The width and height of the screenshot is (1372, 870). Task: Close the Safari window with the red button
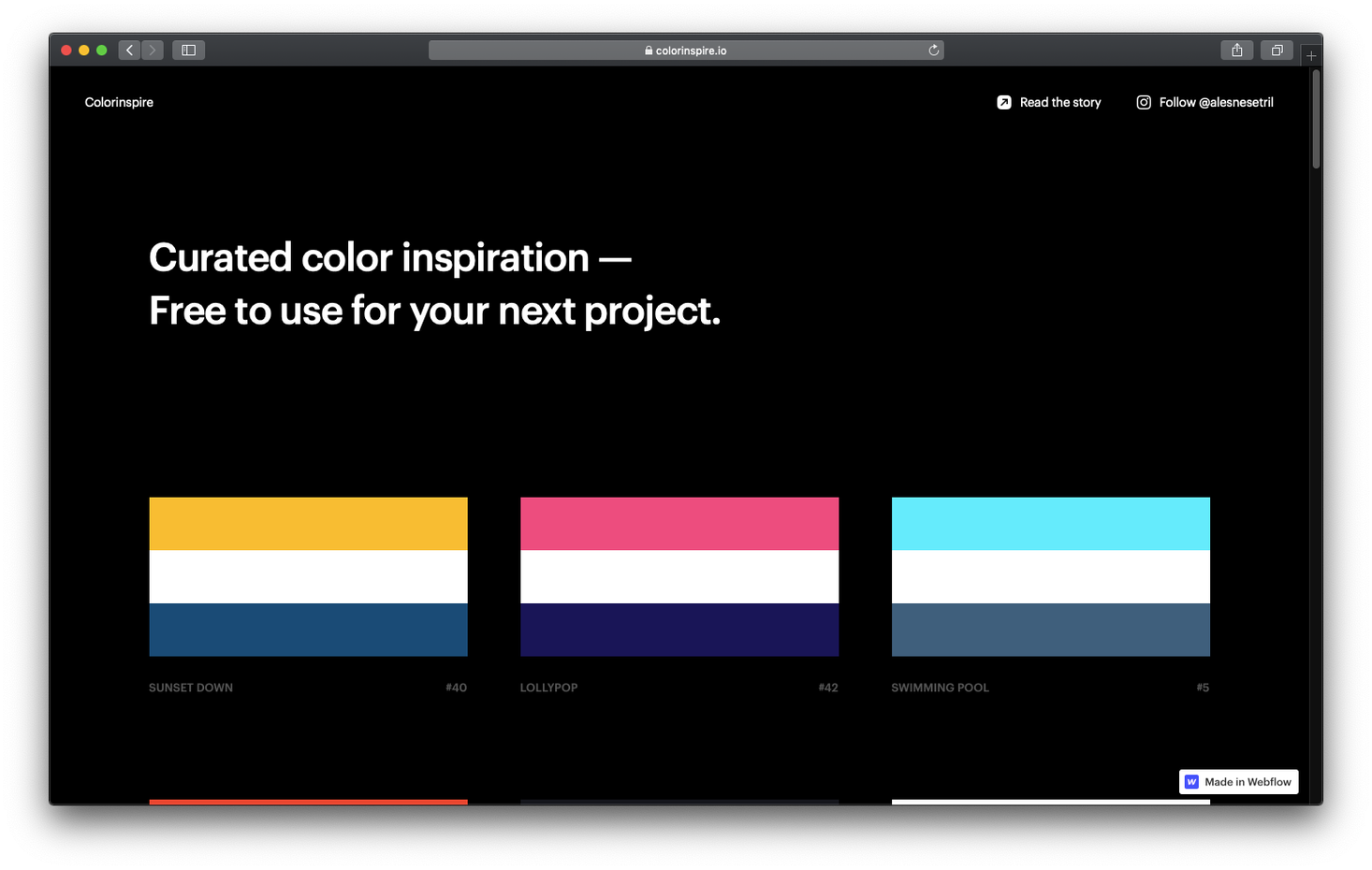click(x=66, y=51)
